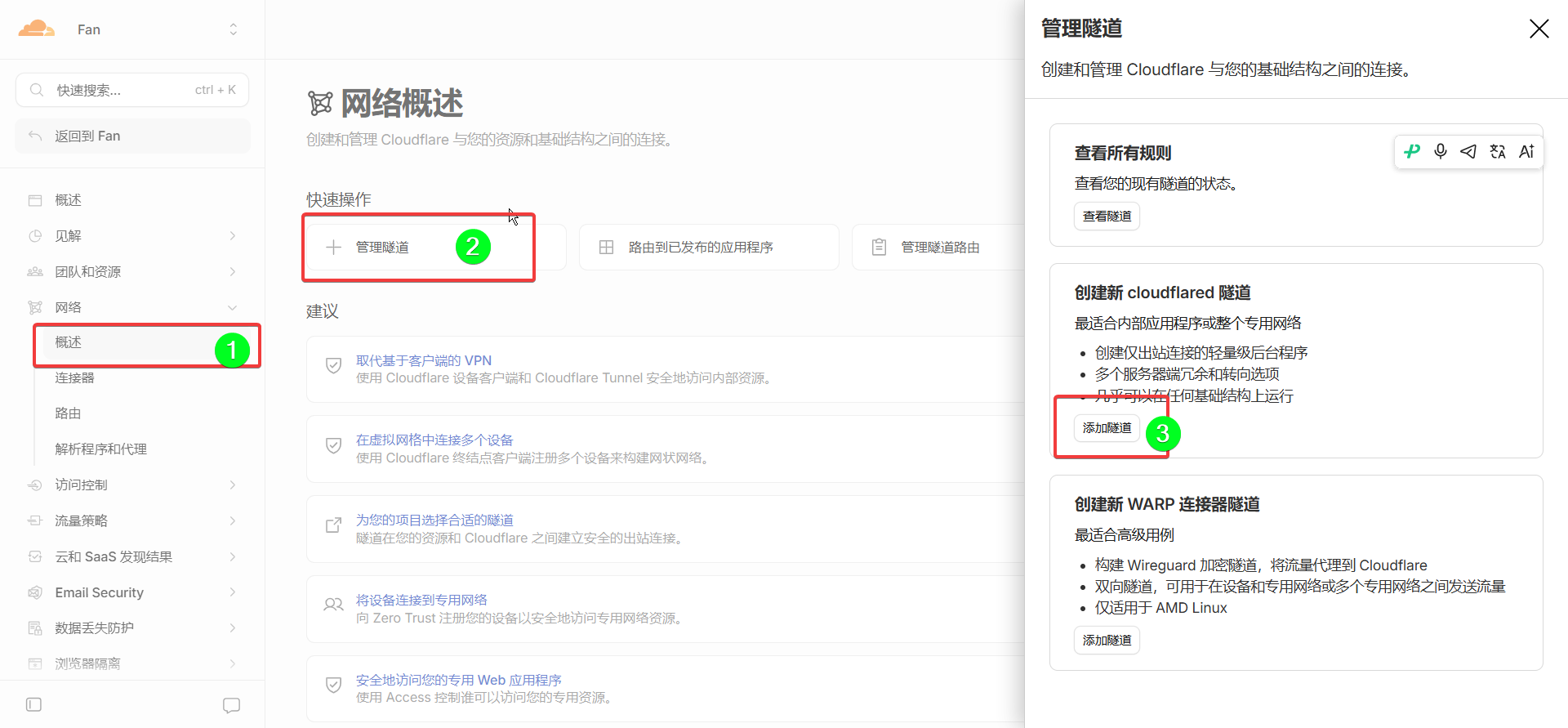1568x728 pixels.
Task: Open 路由到已发布的应用程序 quick action
Action: (709, 248)
